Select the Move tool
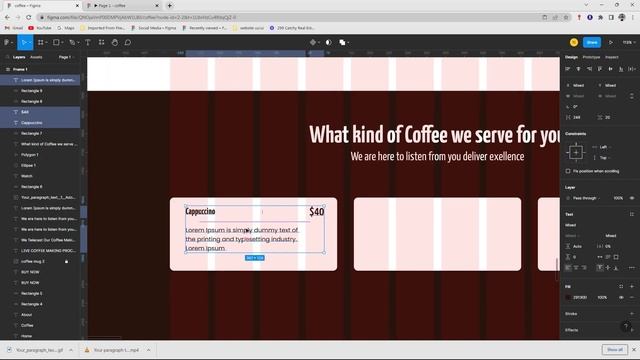The width and height of the screenshot is (640, 360). (24, 42)
